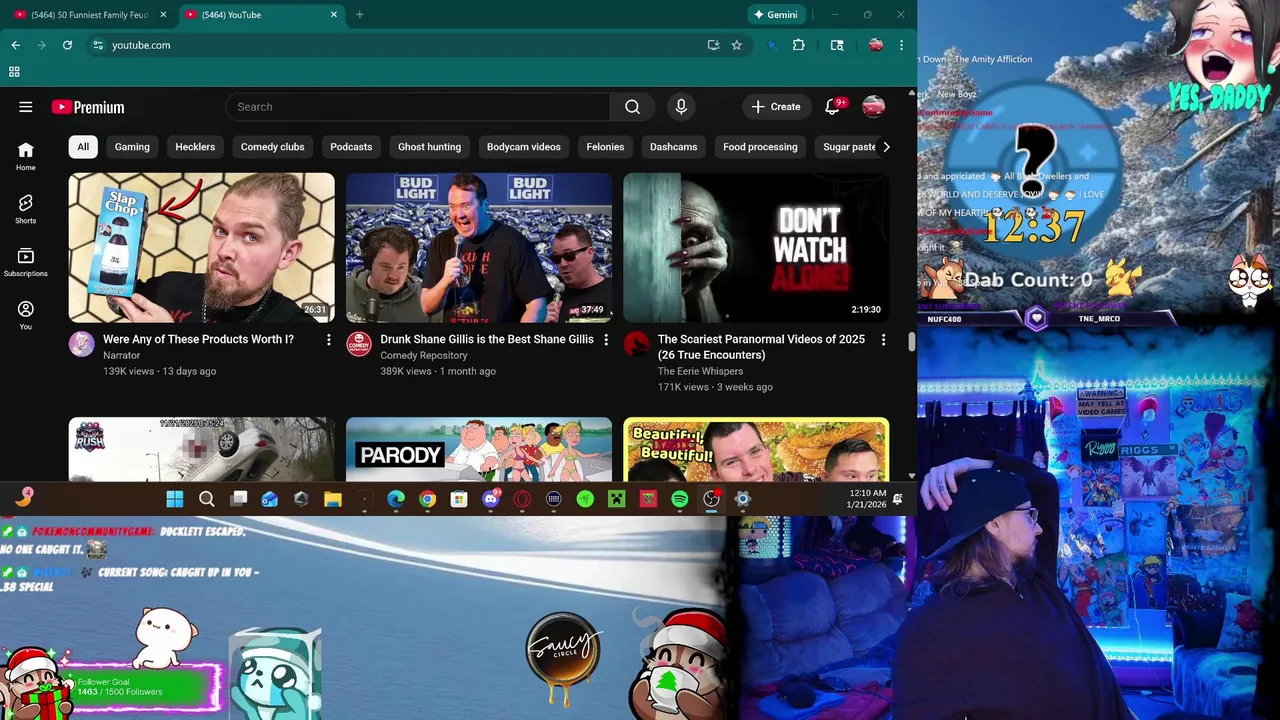The width and height of the screenshot is (1280, 720).
Task: Open Comedy Repository channel link
Action: pos(424,355)
